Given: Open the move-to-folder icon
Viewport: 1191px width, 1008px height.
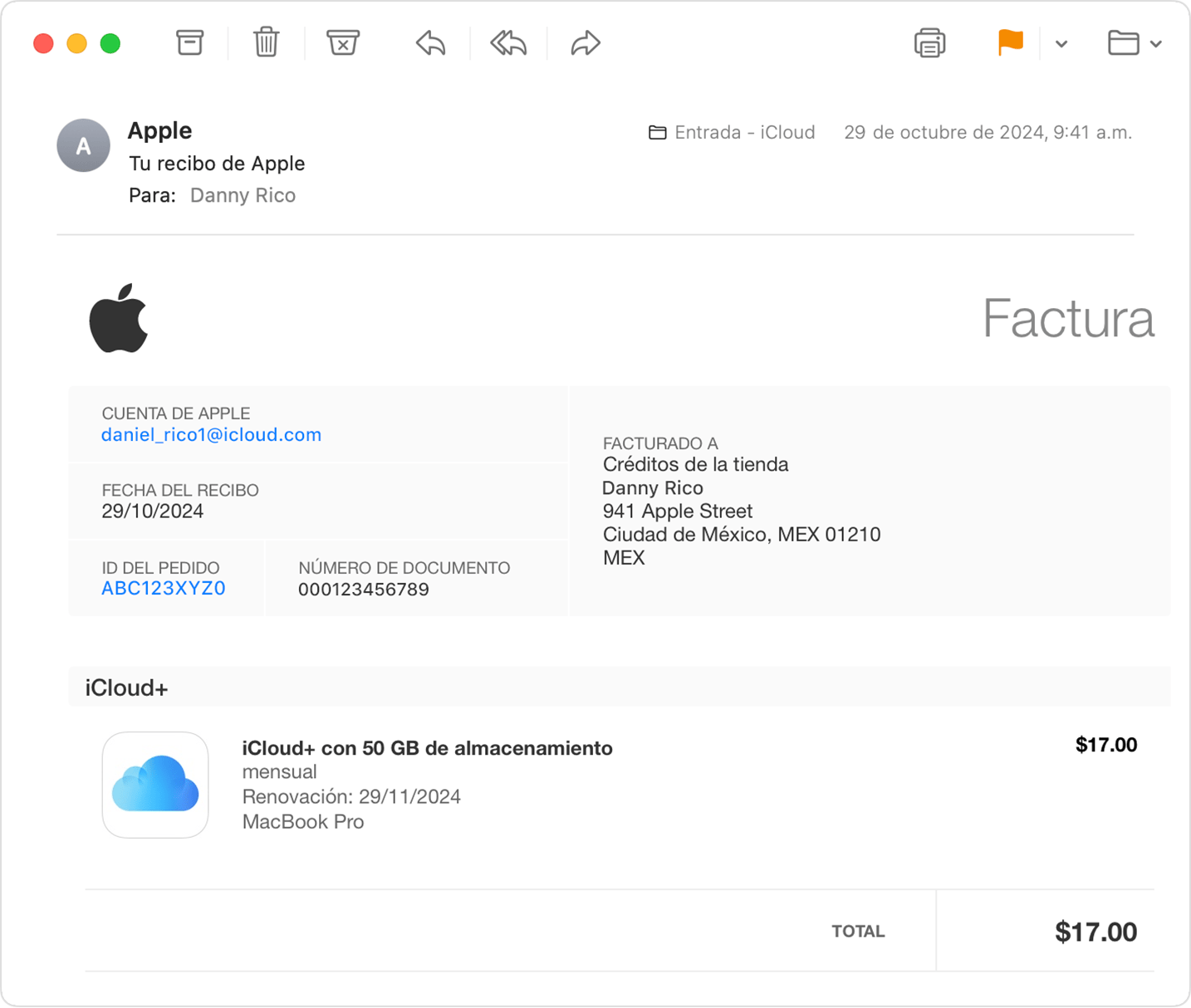Looking at the screenshot, I should (x=1125, y=42).
